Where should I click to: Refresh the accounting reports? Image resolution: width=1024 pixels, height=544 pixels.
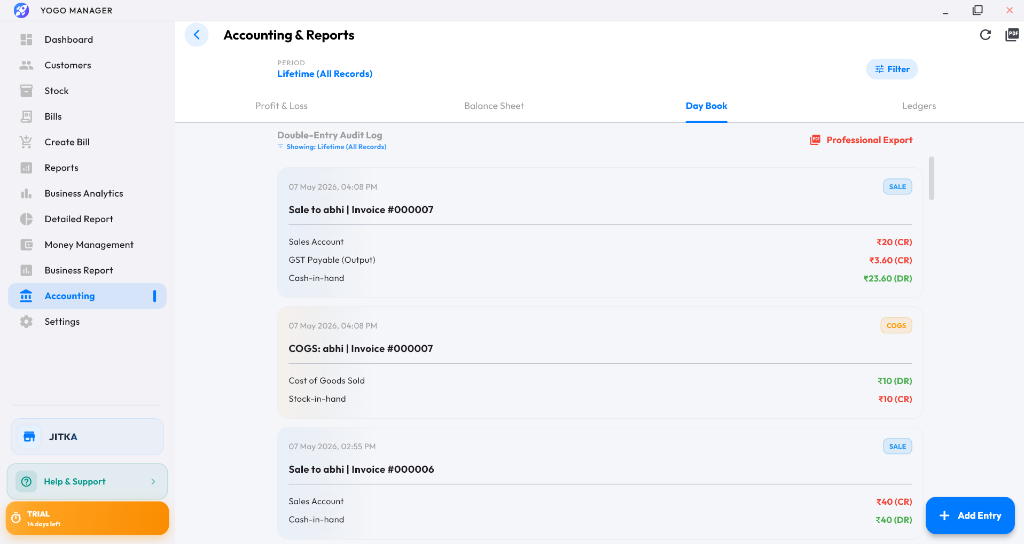(x=985, y=35)
